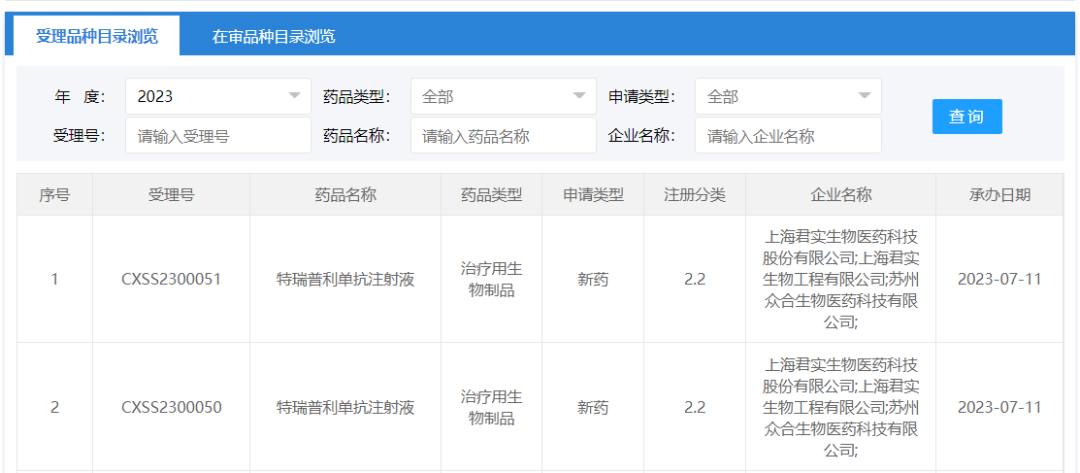1080x473 pixels.
Task: Open the 申请类型 dropdown
Action: pos(788,96)
